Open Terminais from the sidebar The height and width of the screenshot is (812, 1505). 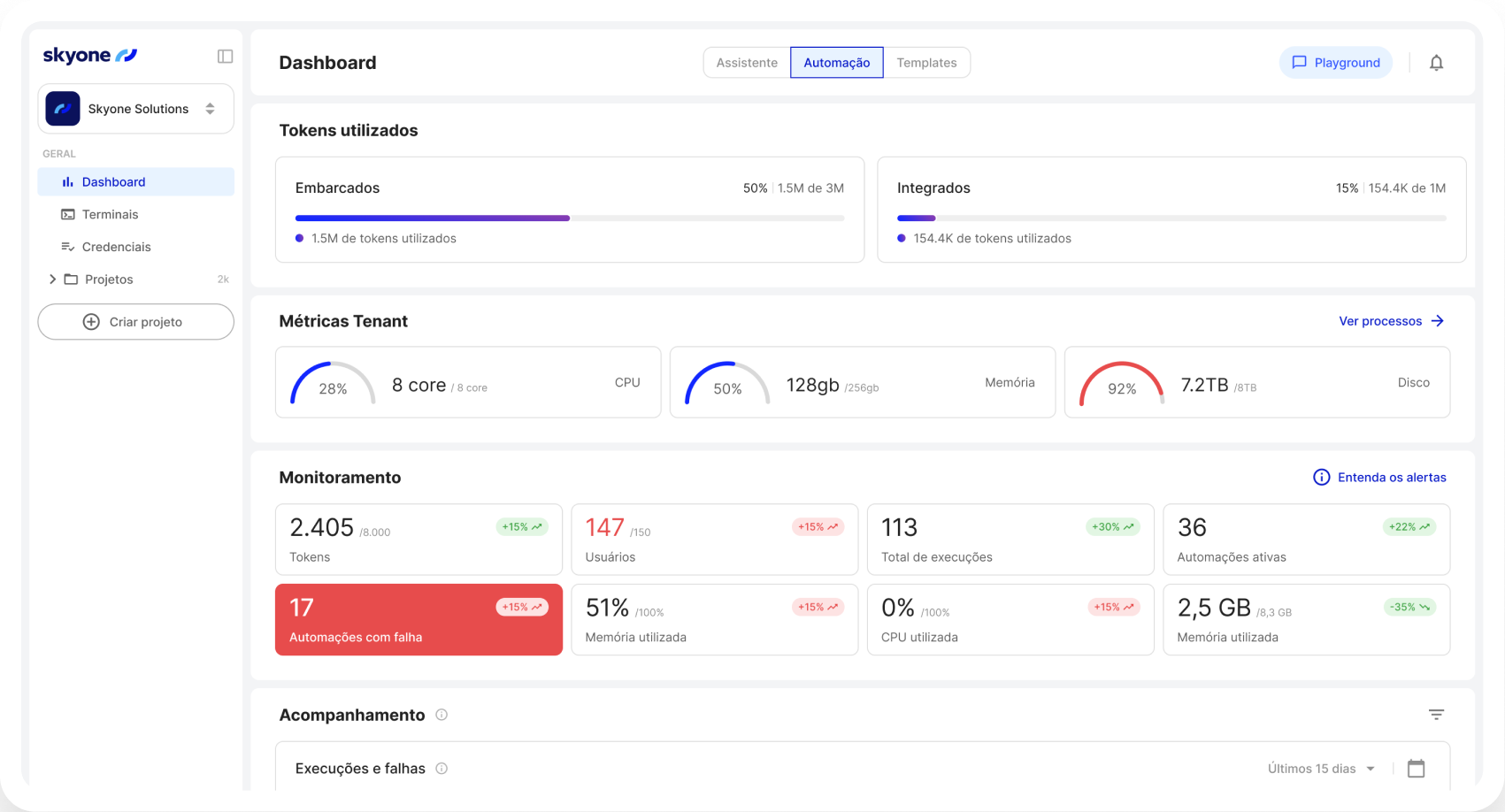tap(110, 214)
